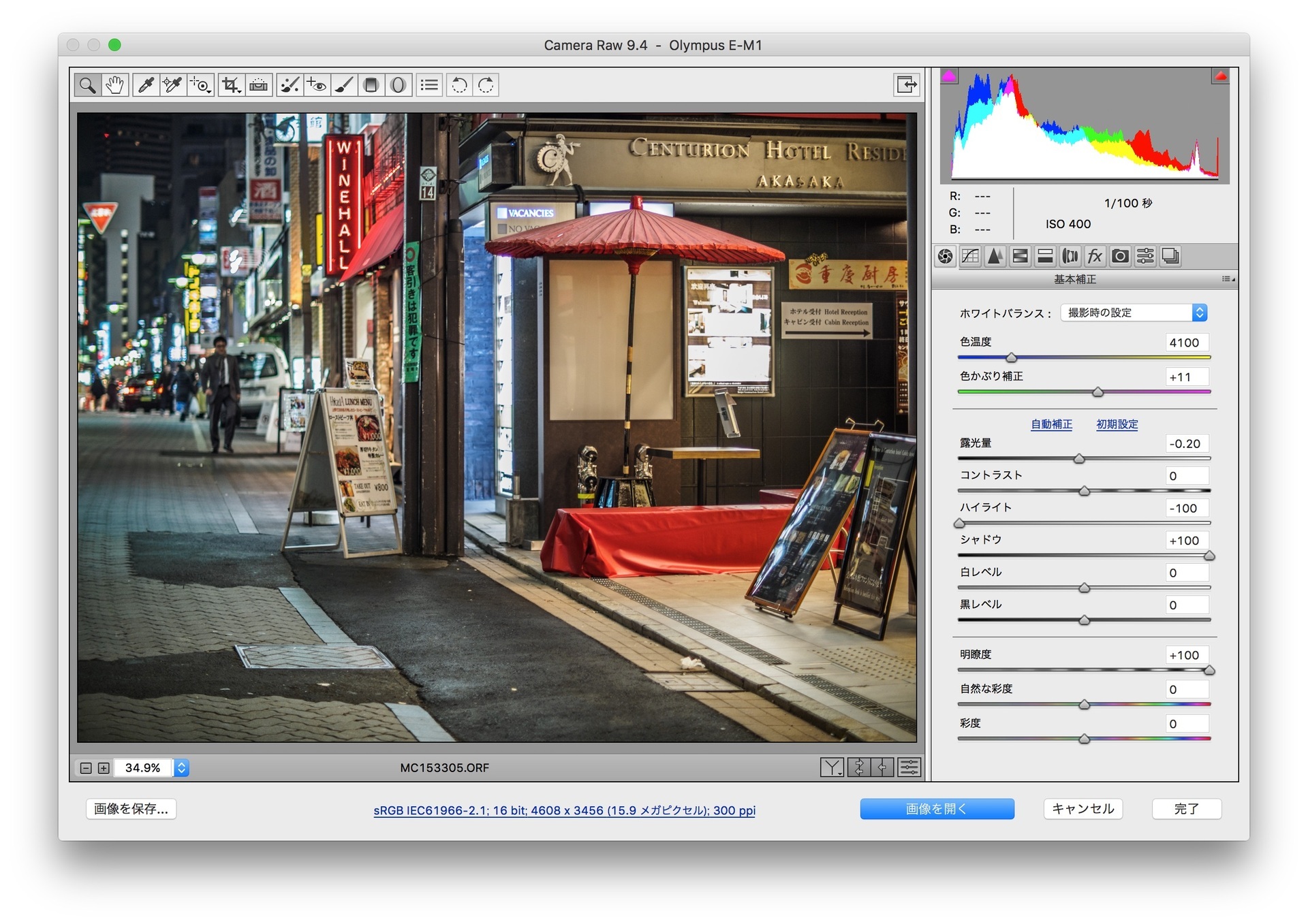This screenshot has width=1308, height=924.
Task: Toggle full screen mode icon
Action: coord(906,84)
